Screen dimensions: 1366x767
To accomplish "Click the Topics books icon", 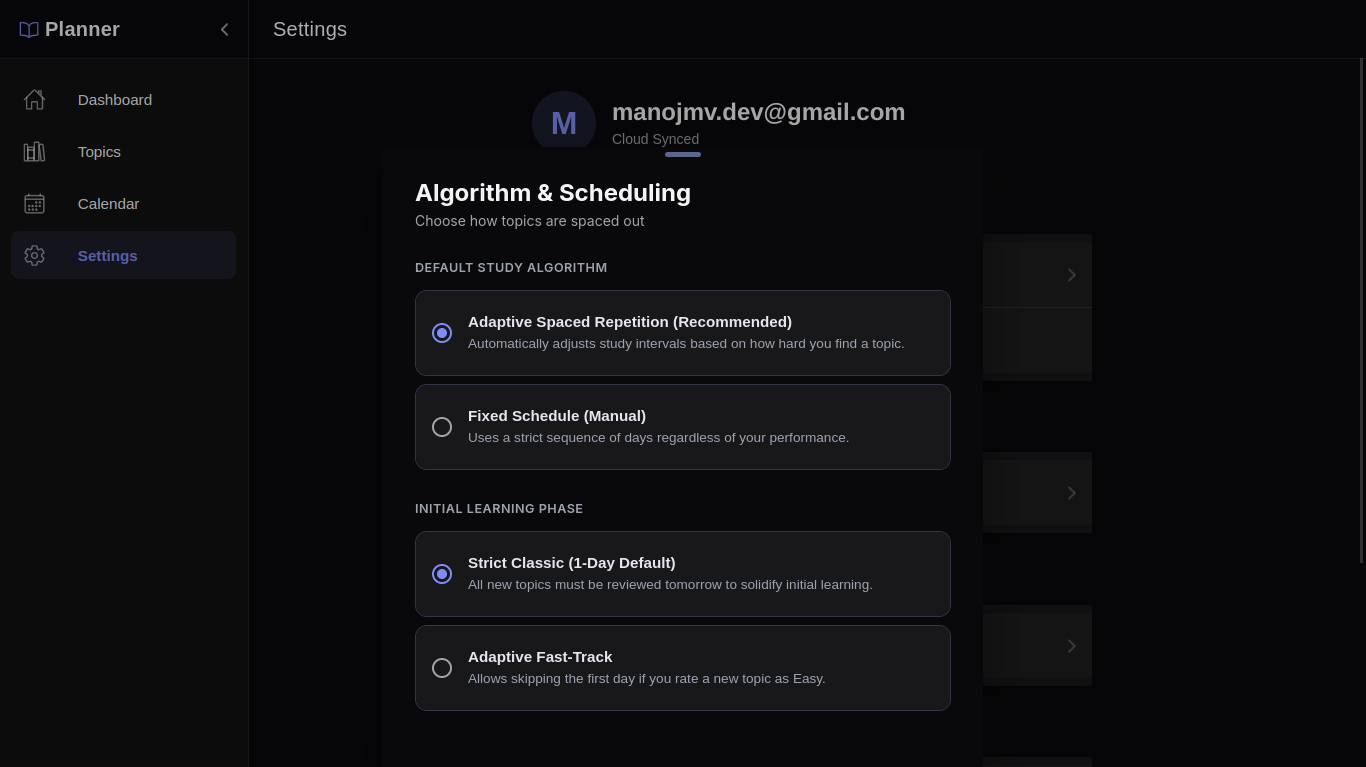I will [35, 151].
